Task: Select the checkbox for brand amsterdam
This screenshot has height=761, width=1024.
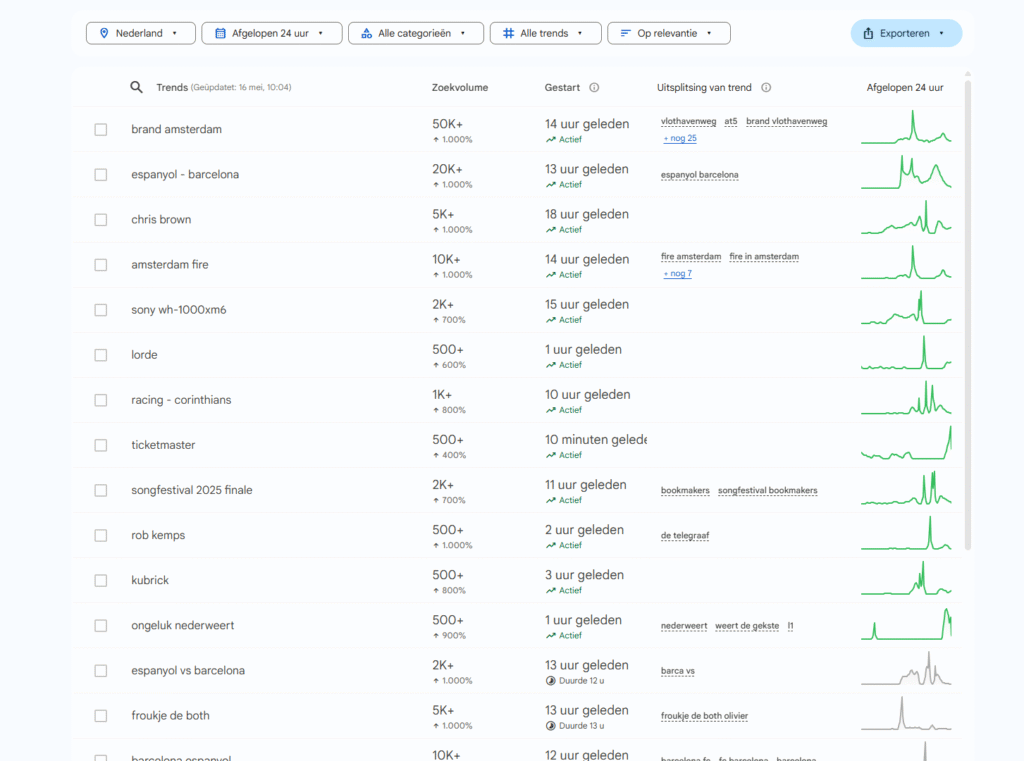Action: (x=101, y=129)
